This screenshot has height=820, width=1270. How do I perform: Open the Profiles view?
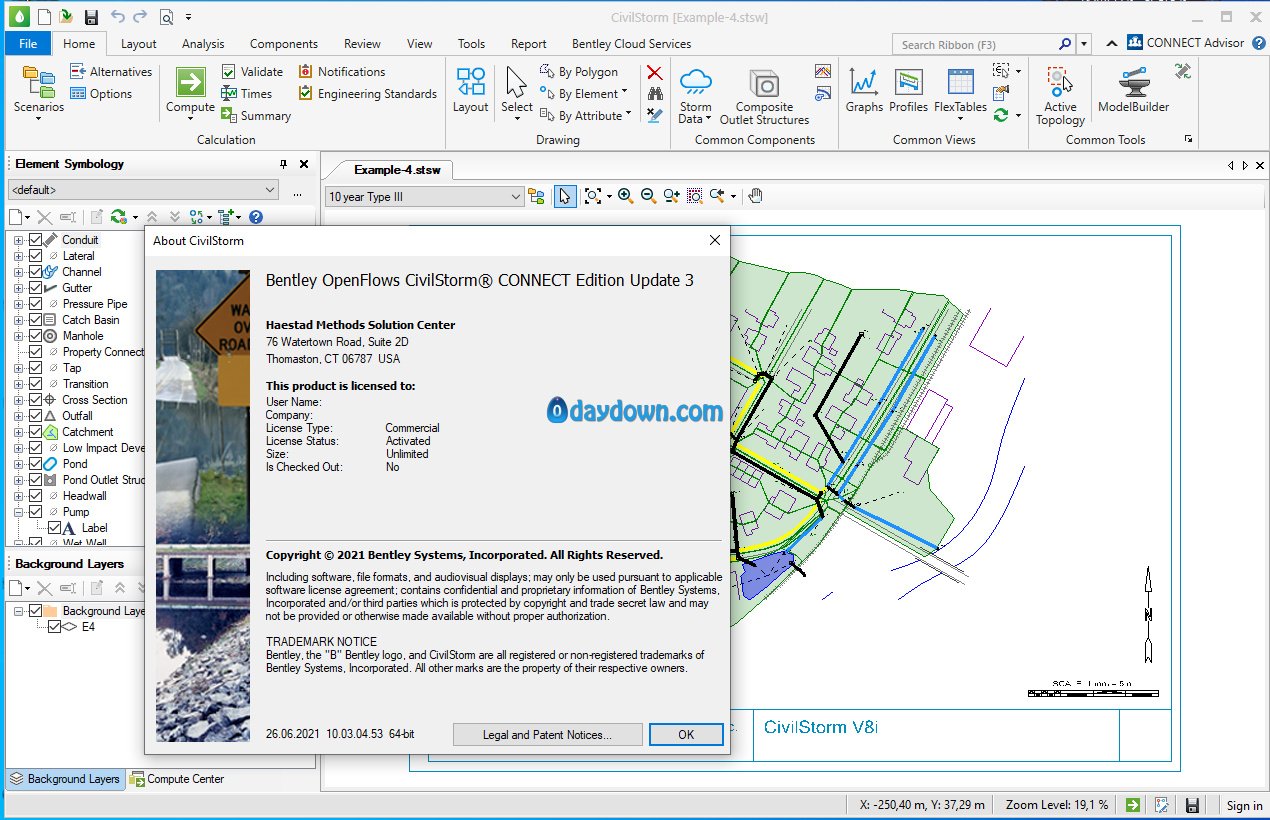click(908, 91)
